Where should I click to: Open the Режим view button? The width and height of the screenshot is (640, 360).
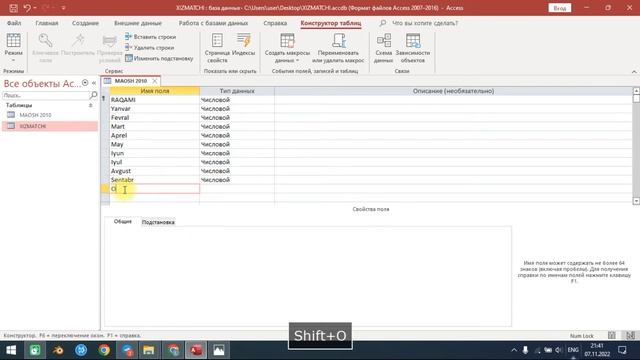pos(13,48)
